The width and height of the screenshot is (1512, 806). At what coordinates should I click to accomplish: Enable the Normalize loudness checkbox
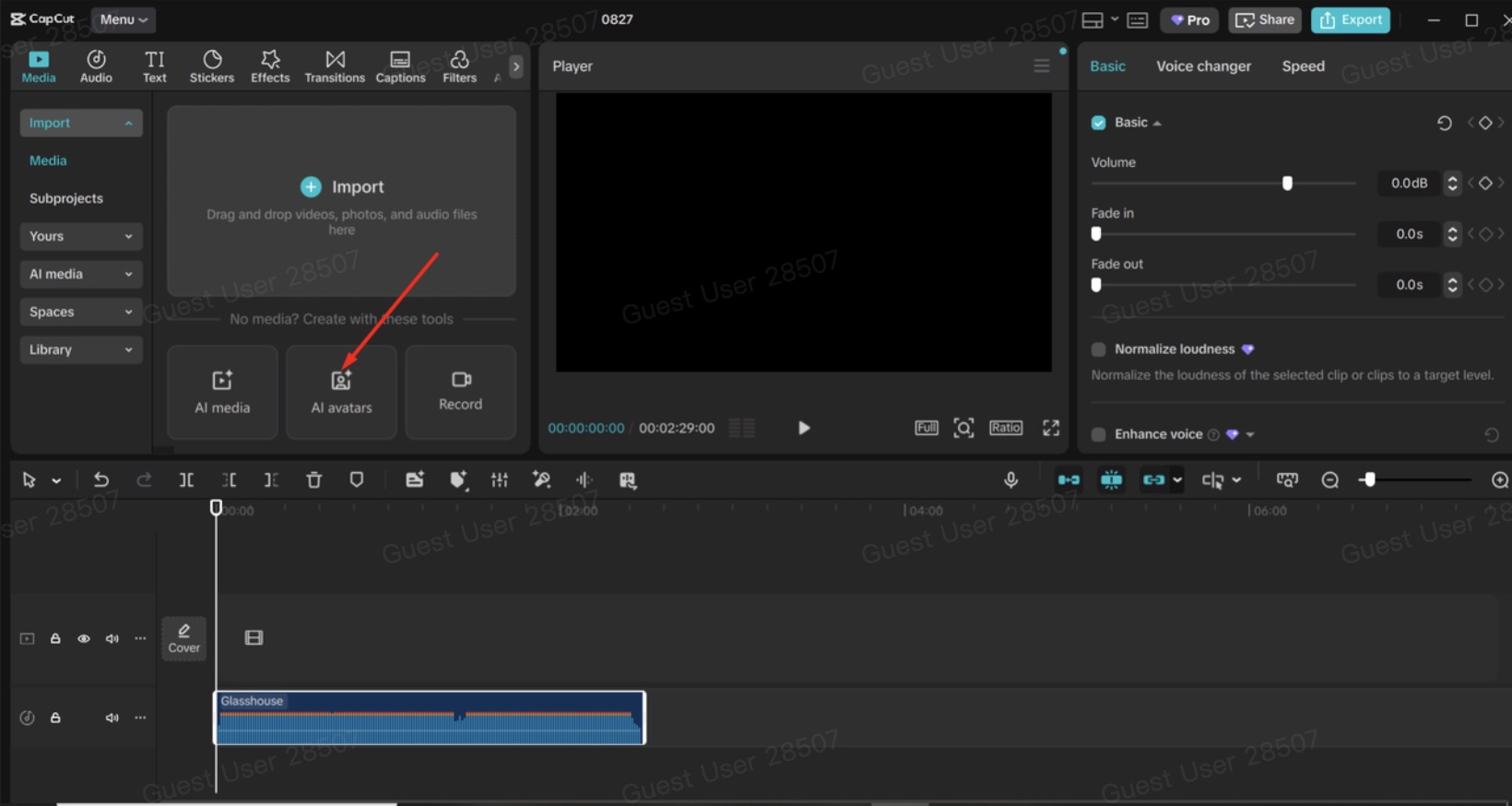pyautogui.click(x=1098, y=350)
